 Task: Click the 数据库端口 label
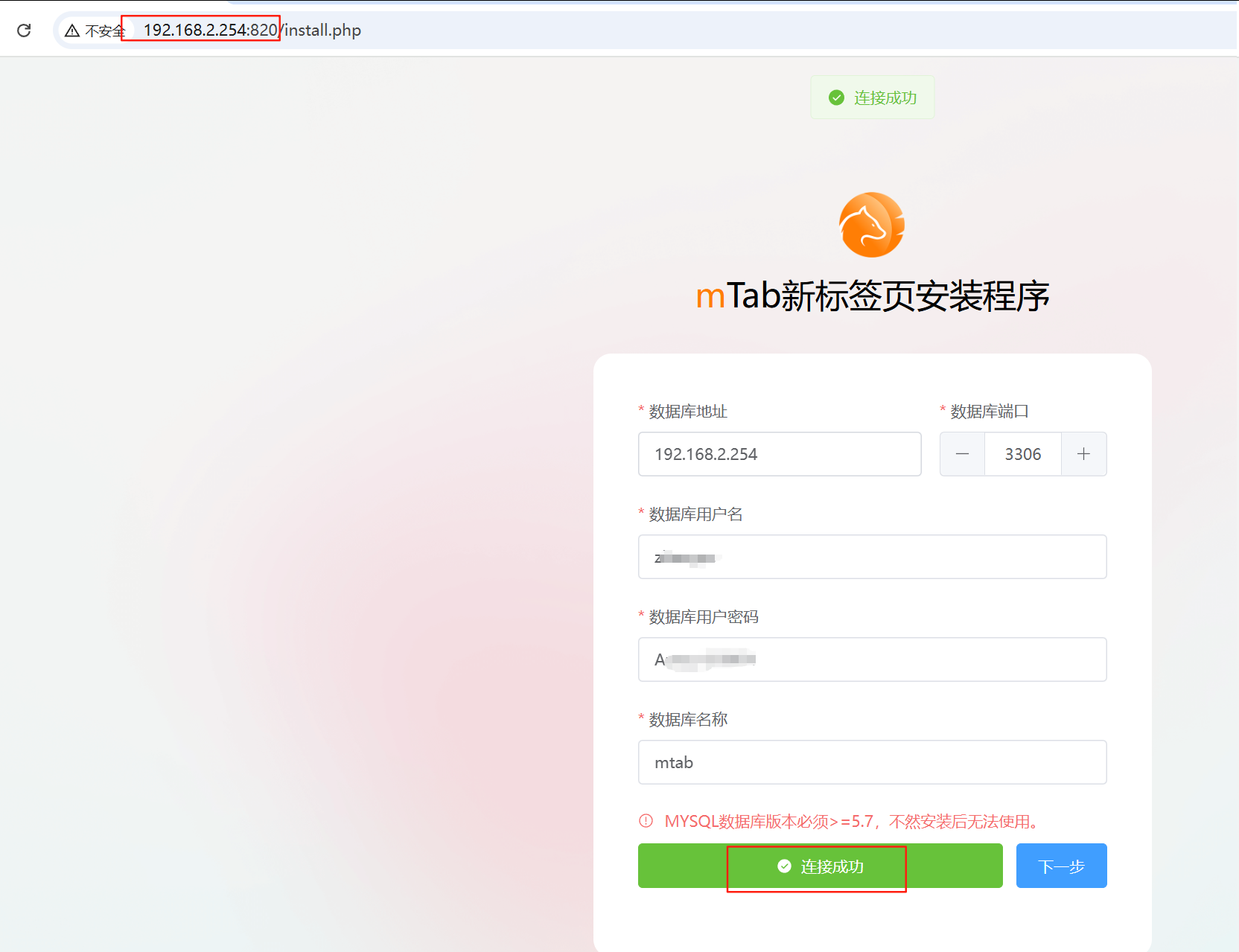pos(990,412)
